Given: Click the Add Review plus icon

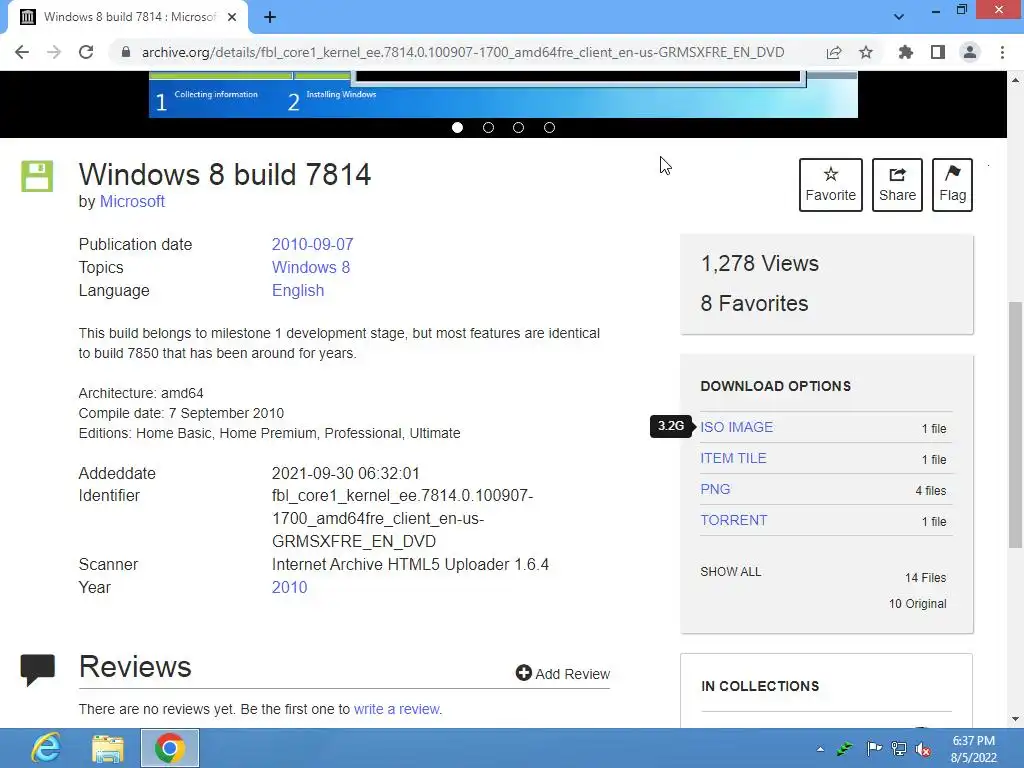Looking at the screenshot, I should pyautogui.click(x=523, y=673).
